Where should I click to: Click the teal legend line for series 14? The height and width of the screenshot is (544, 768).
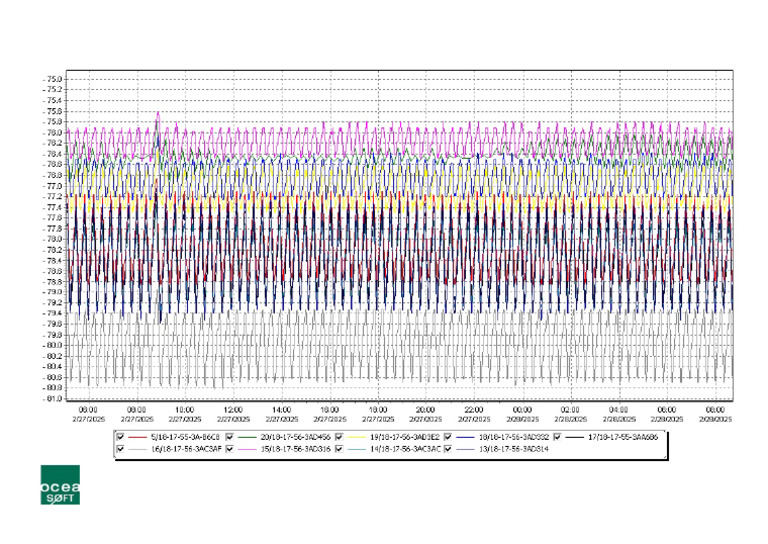click(x=356, y=449)
